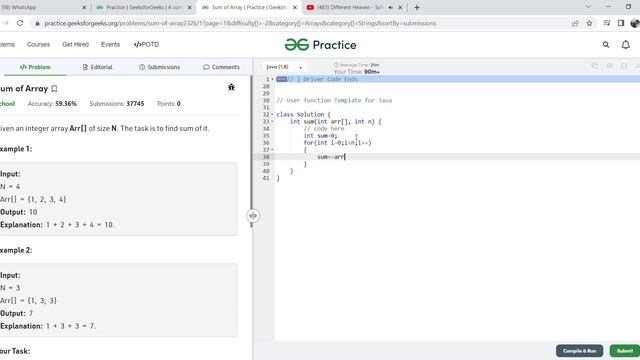
Task: Click the Driver Code Ends line
Action: point(323,79)
